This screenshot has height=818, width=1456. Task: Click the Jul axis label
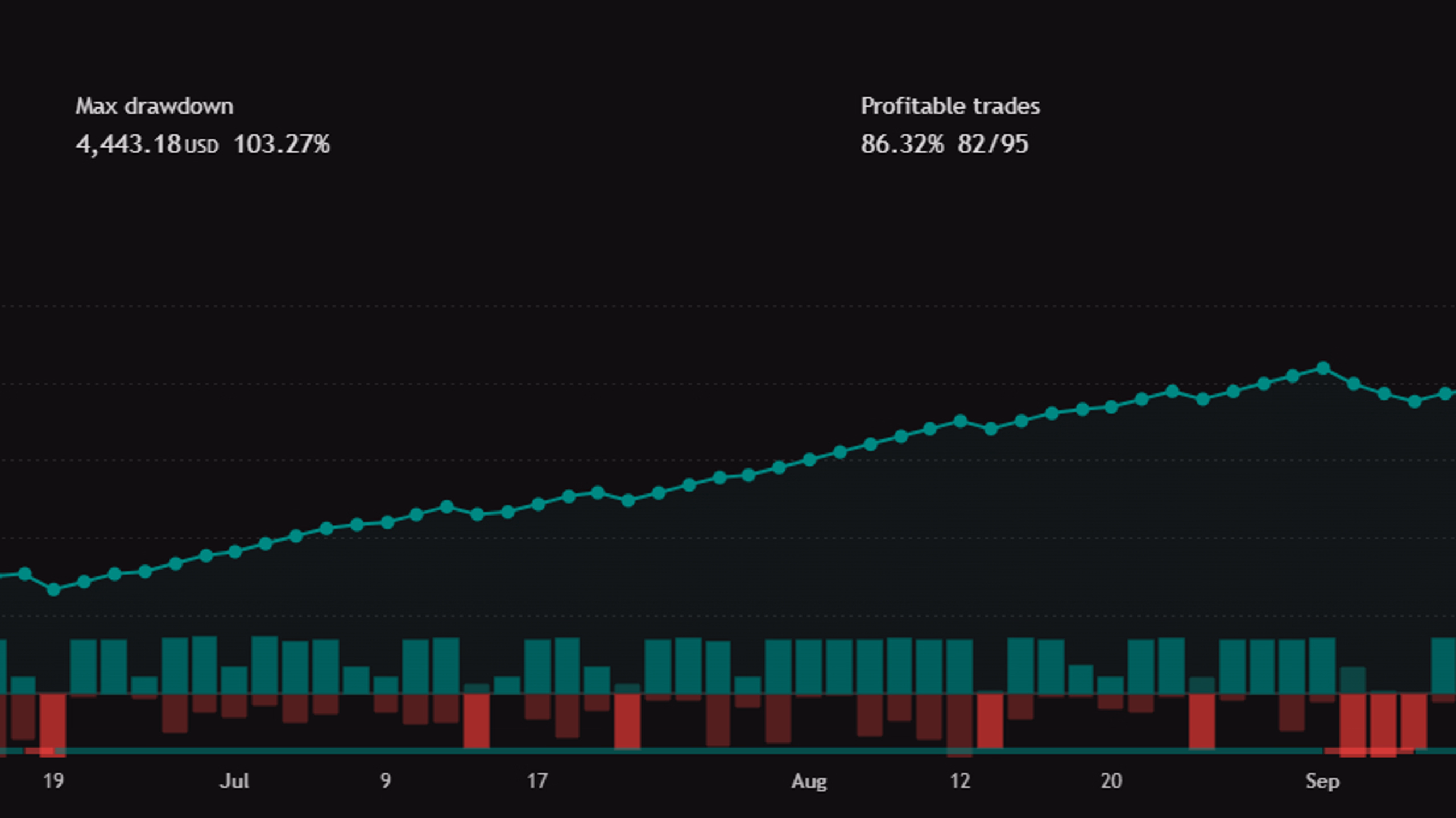click(x=234, y=781)
